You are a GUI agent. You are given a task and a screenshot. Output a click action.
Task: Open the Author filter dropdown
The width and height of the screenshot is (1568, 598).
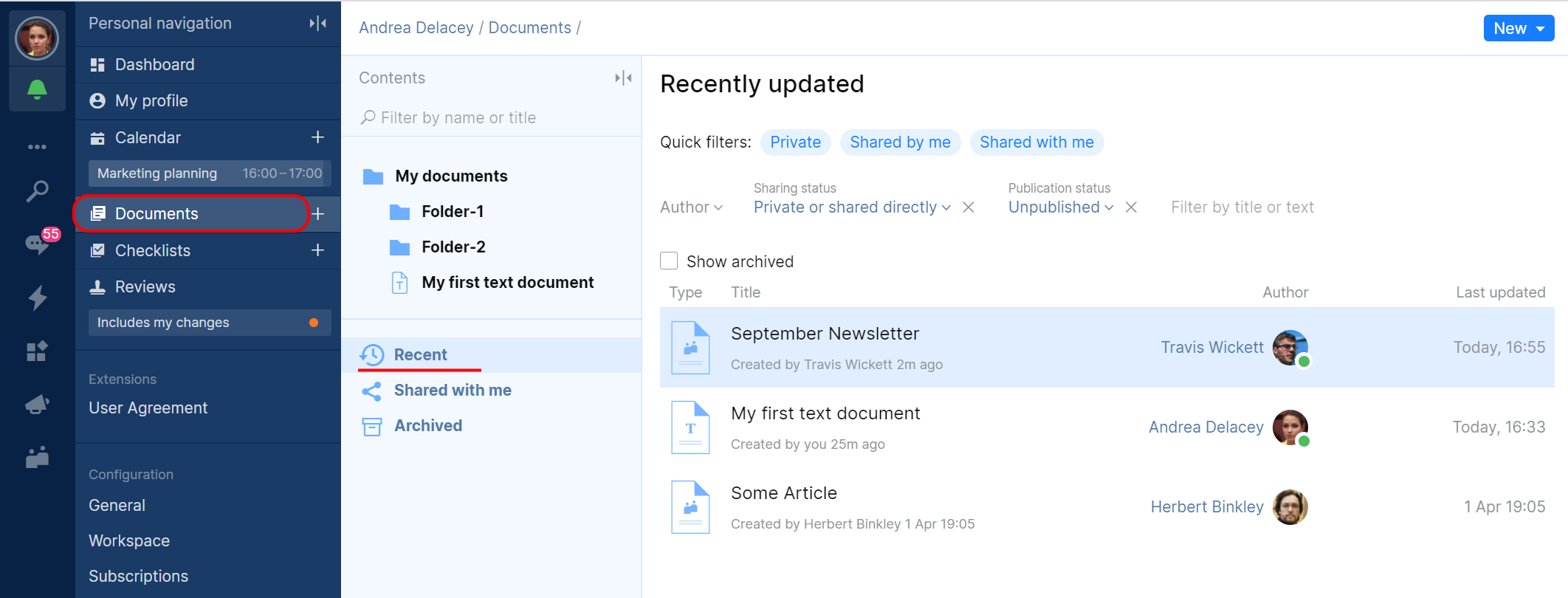691,207
